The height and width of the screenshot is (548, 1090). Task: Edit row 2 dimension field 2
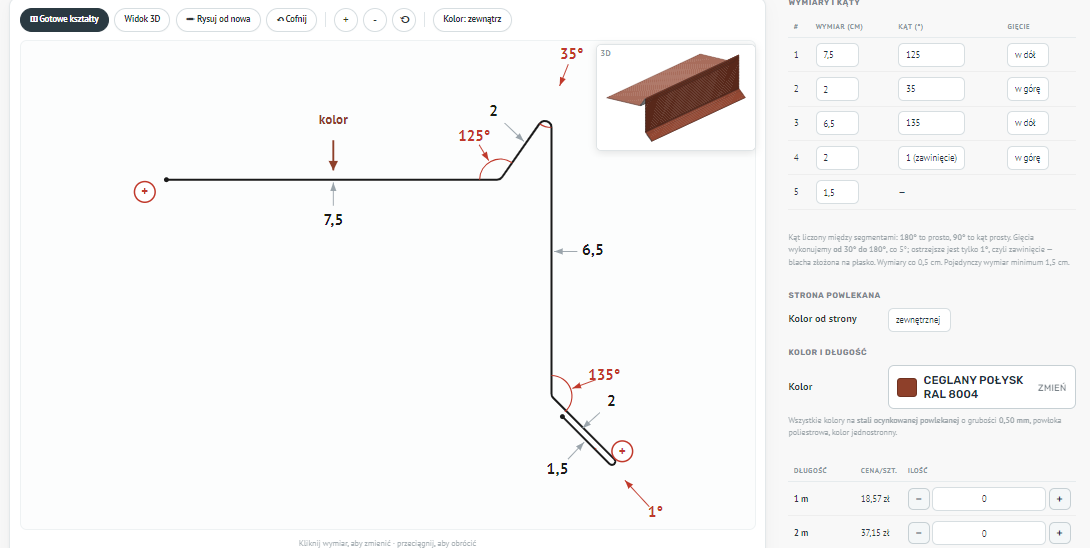[x=837, y=89]
